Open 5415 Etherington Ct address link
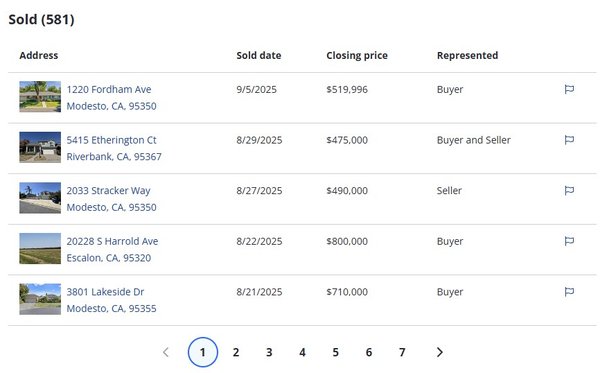The height and width of the screenshot is (373, 600). point(111,140)
